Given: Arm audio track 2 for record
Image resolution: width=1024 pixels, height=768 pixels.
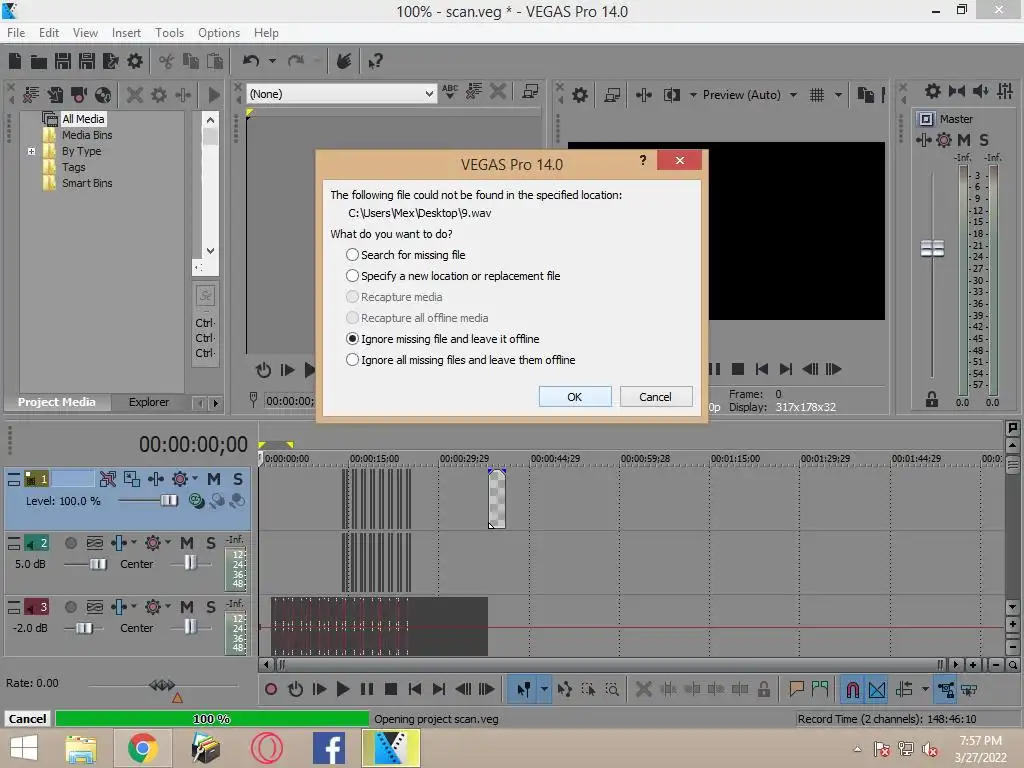Looking at the screenshot, I should tap(71, 543).
